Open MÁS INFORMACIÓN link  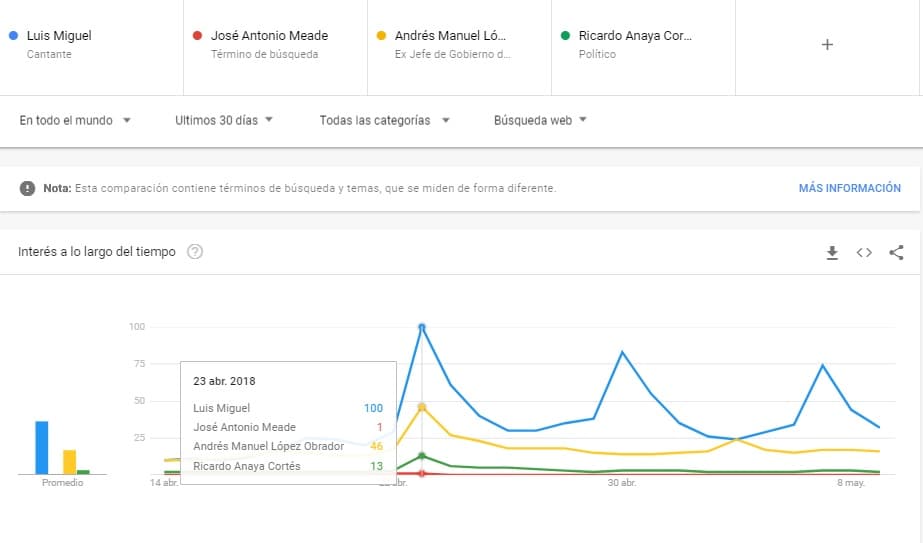pyautogui.click(x=849, y=188)
